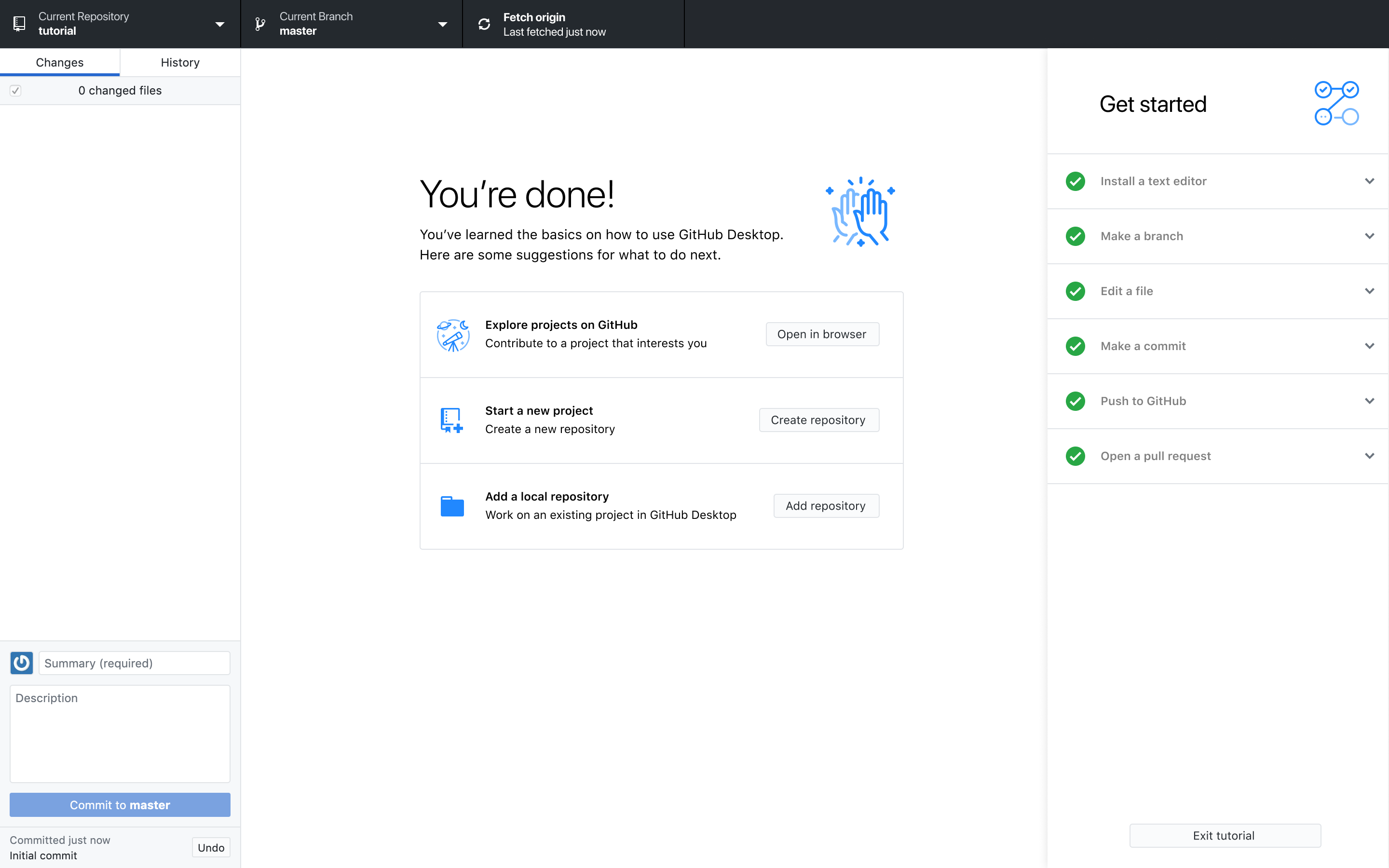The image size is (1389, 868).
Task: Click the green checkmark beside Push to GitHub
Action: pyautogui.click(x=1076, y=401)
